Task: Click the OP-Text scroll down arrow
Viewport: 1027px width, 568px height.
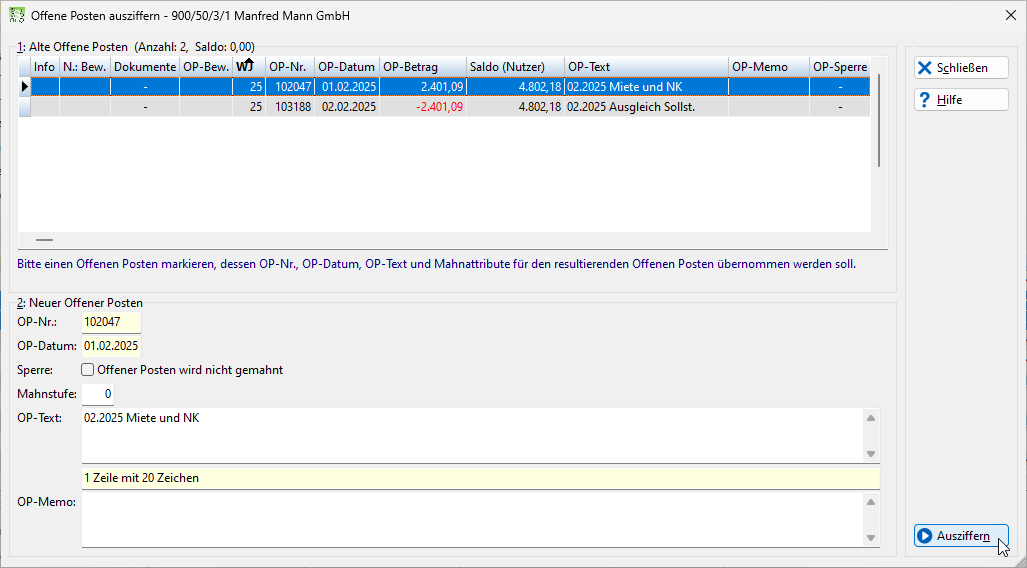Action: [870, 454]
